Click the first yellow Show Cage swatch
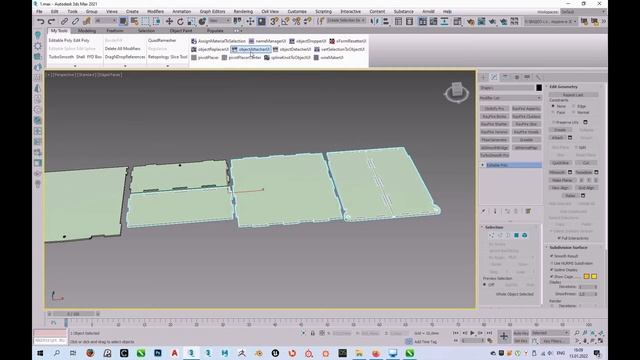Viewport: 640px width, 360px height. click(587, 276)
